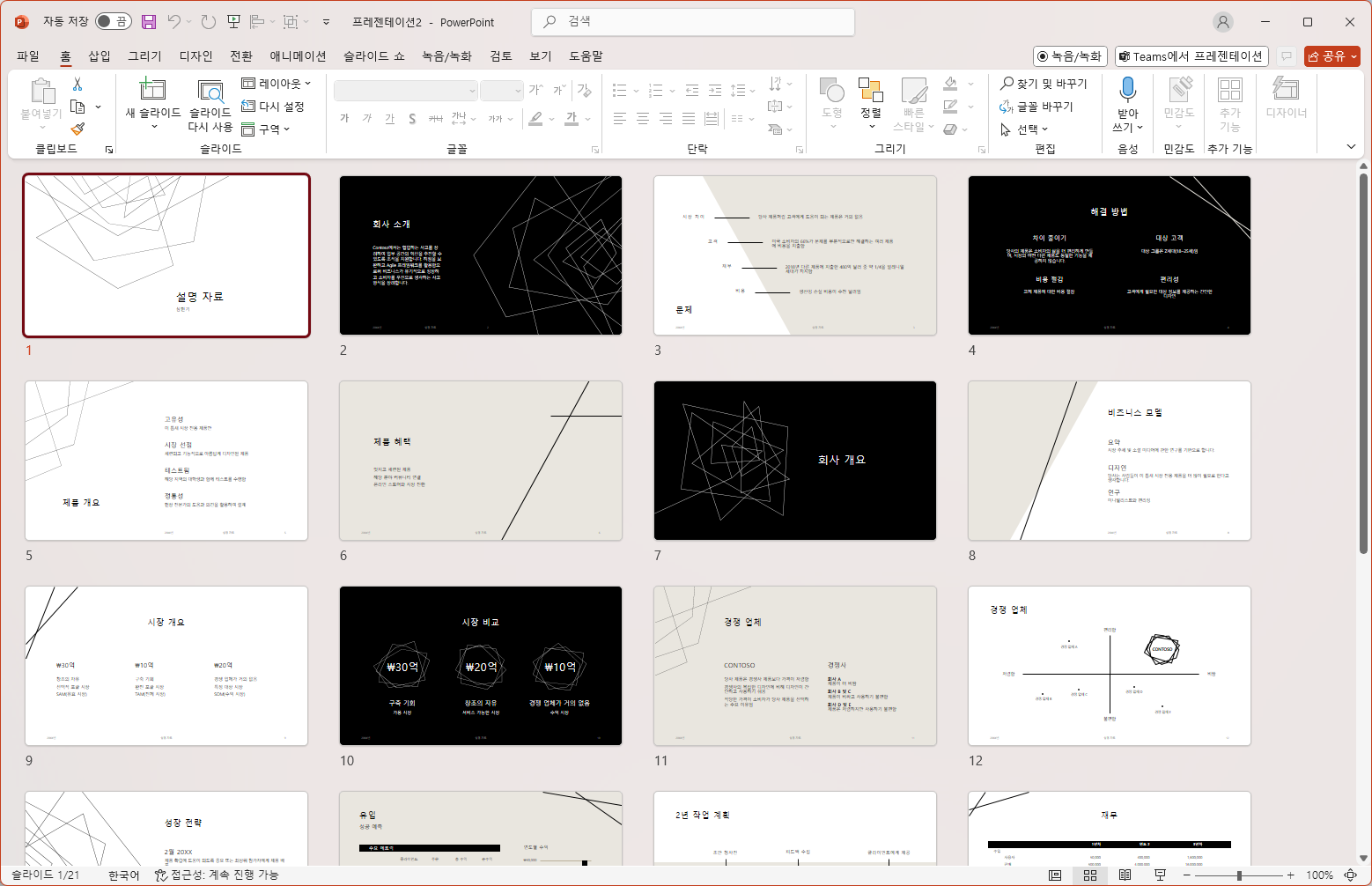1372x886 pixels.
Task: Toggle underline 간 formatting button
Action: point(390,118)
